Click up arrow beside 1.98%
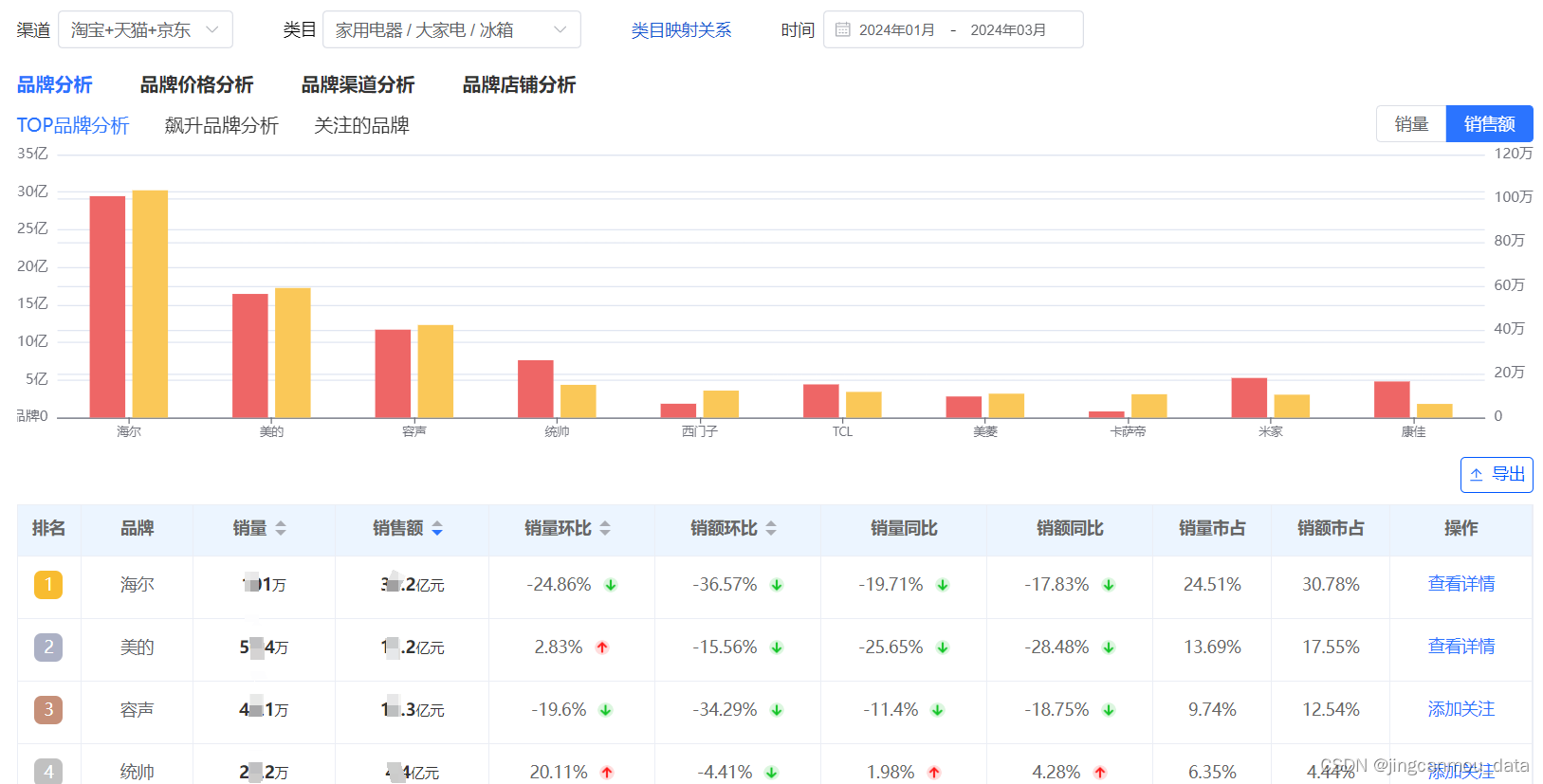Image resolution: width=1543 pixels, height=784 pixels. [x=934, y=773]
